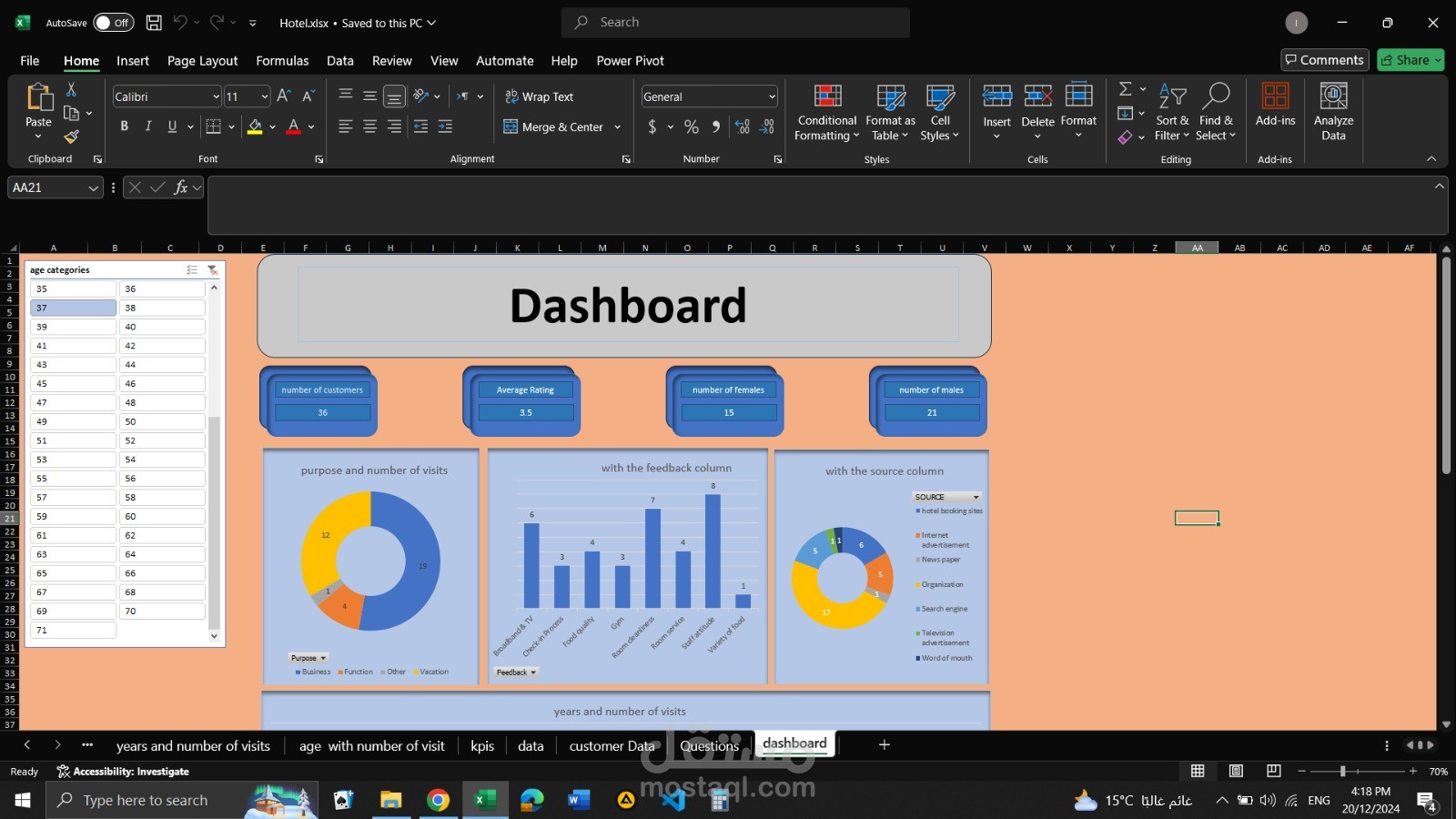Click the age categories slicer scrollbar

[215, 522]
